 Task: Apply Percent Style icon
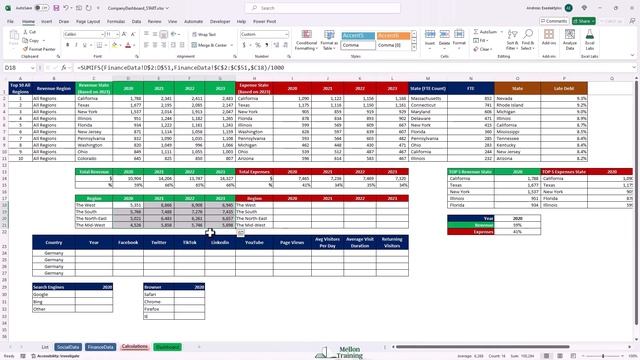(258, 45)
